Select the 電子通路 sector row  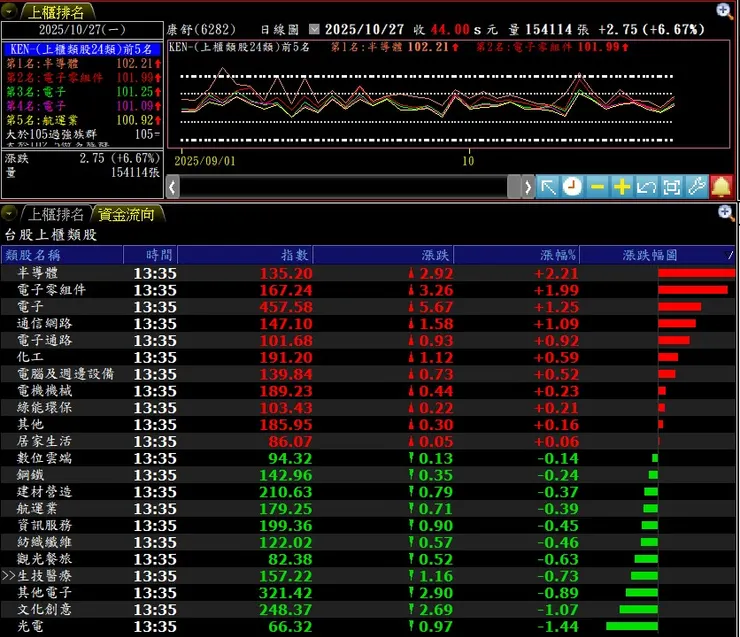(x=368, y=340)
